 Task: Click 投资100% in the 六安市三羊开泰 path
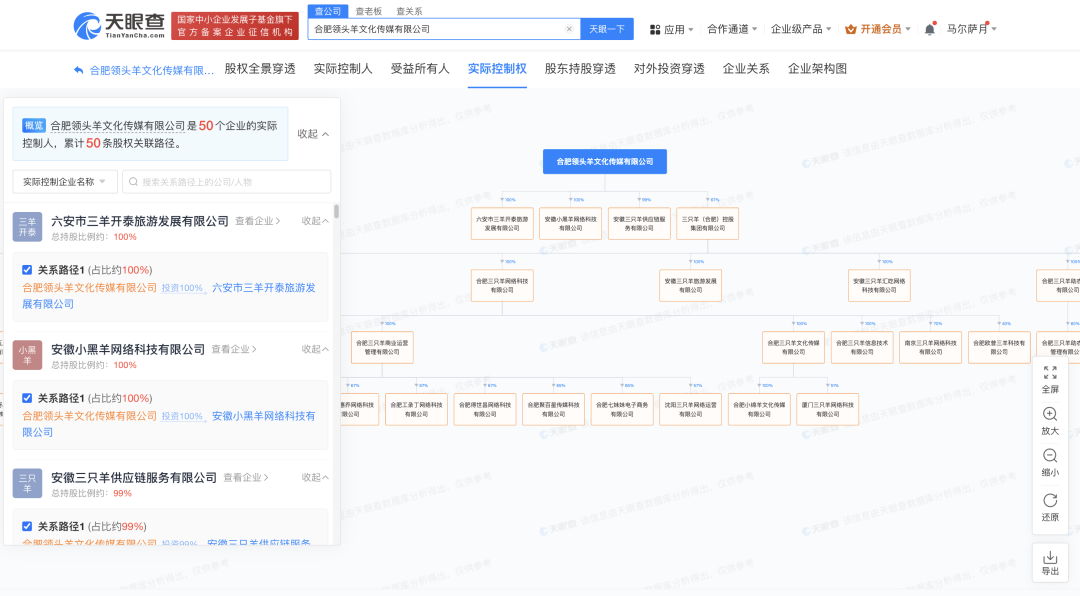click(x=183, y=288)
